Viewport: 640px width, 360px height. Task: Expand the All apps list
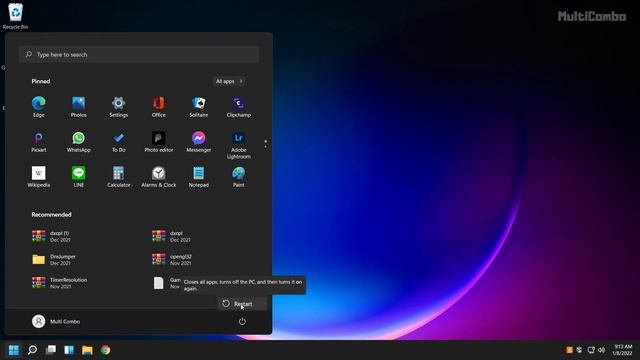coord(229,81)
